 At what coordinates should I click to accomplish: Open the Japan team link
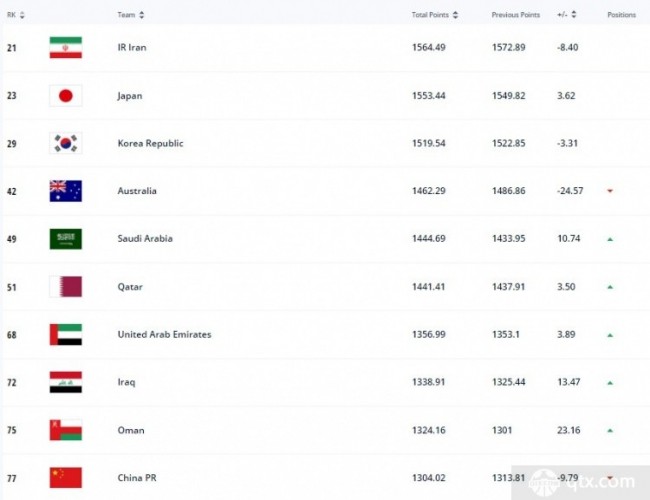pyautogui.click(x=129, y=96)
